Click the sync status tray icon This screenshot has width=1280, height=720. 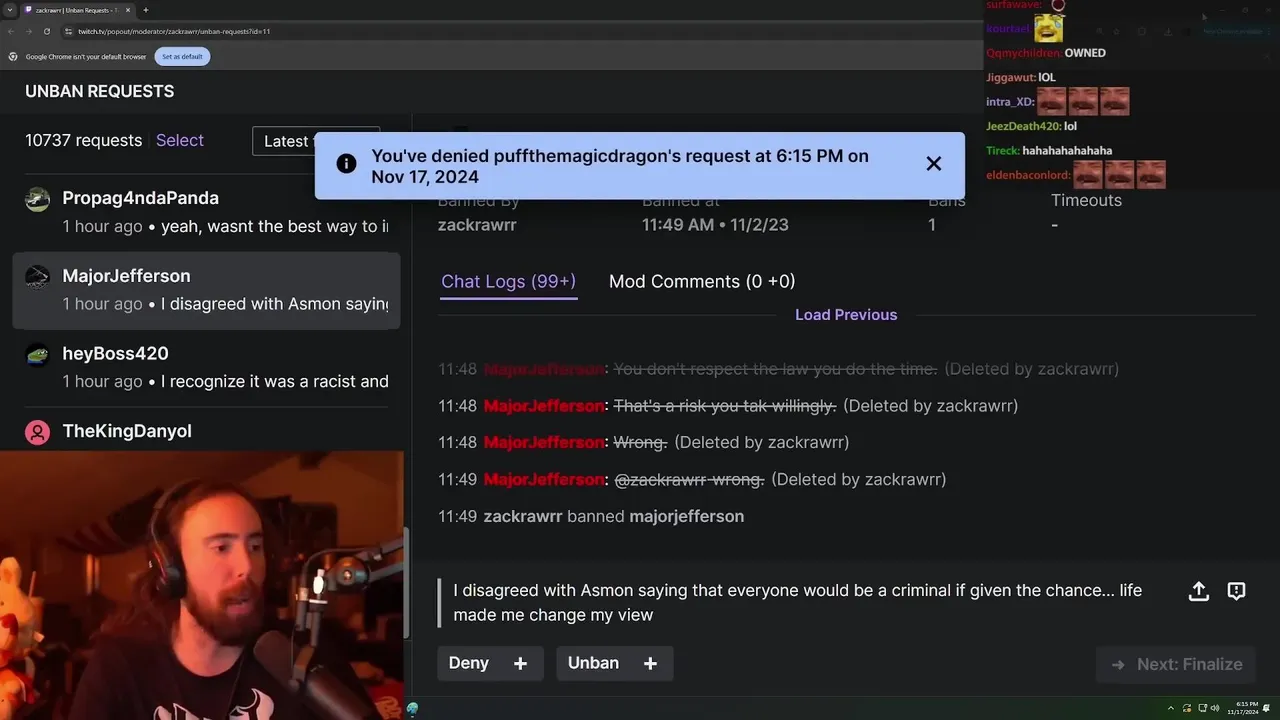[1187, 708]
